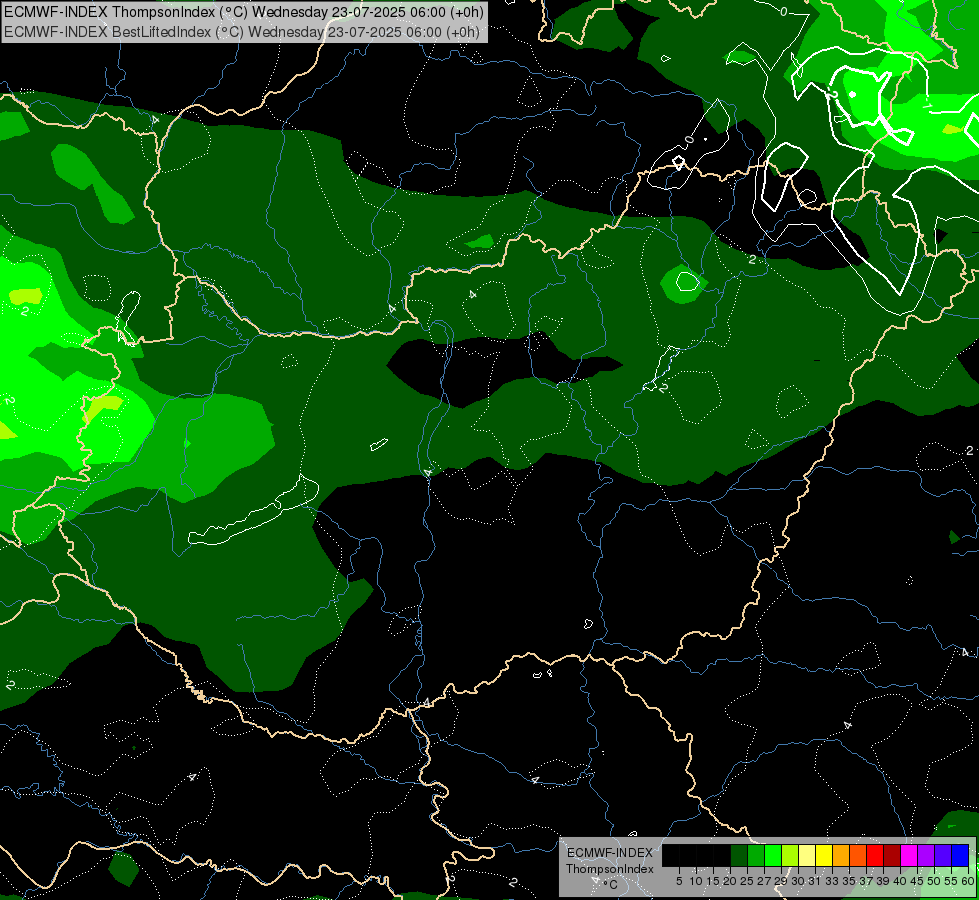Click the legend tick value 5

click(x=679, y=881)
